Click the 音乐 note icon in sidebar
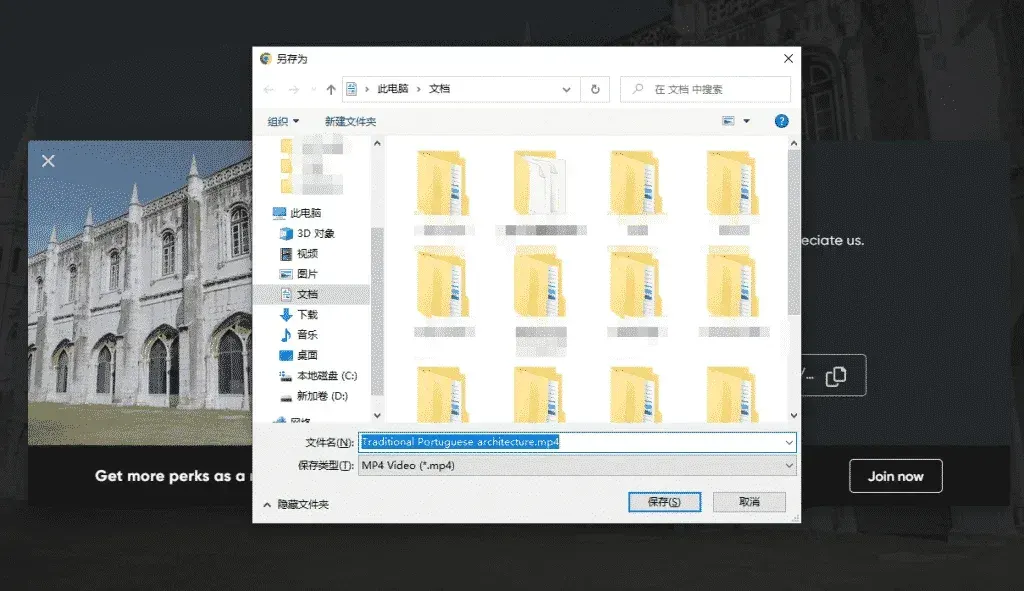The image size is (1024, 591). pos(285,335)
